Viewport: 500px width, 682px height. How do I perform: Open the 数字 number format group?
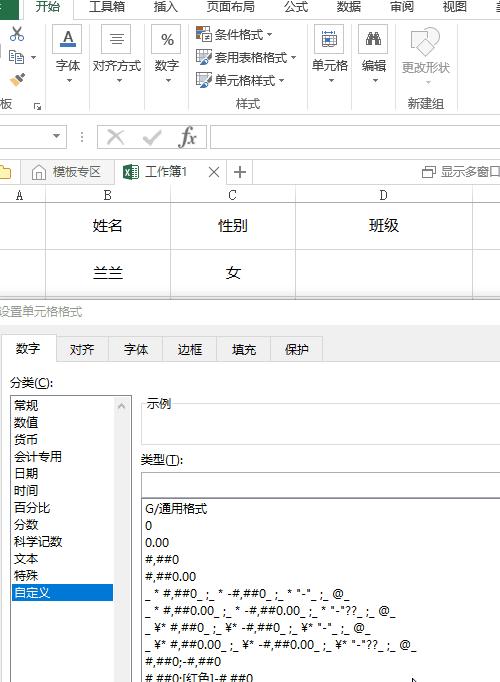pos(167,55)
